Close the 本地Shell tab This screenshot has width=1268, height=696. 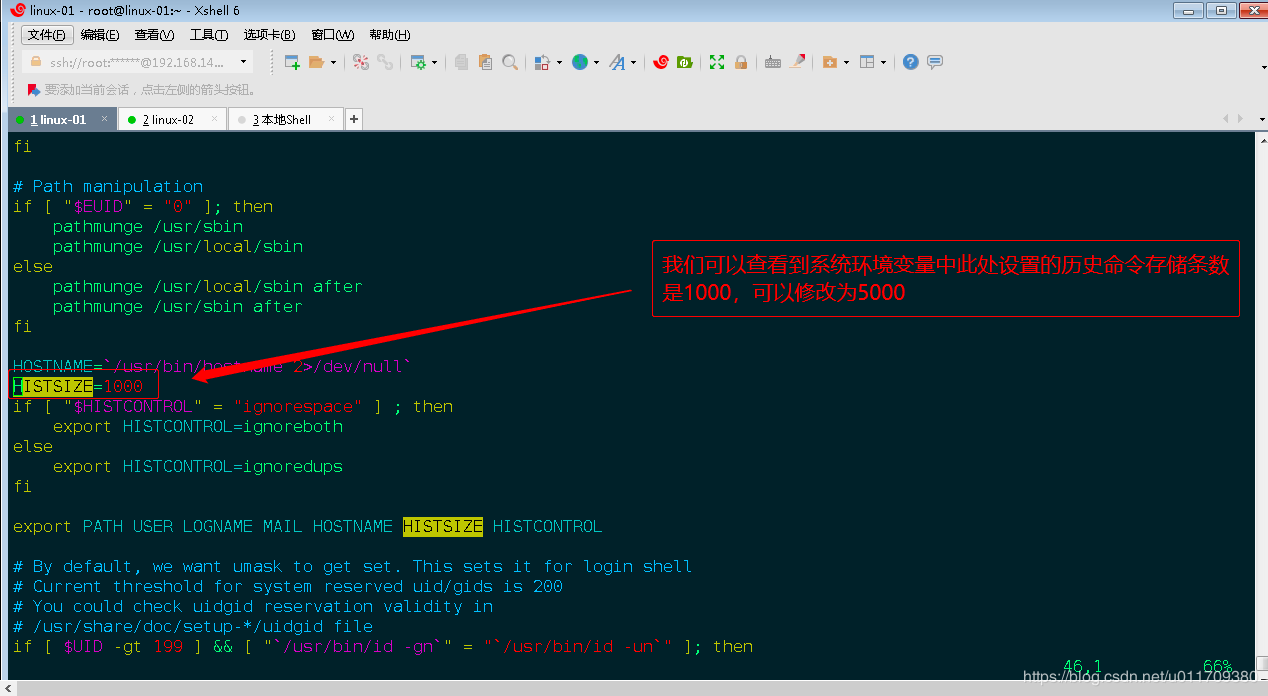pos(332,119)
